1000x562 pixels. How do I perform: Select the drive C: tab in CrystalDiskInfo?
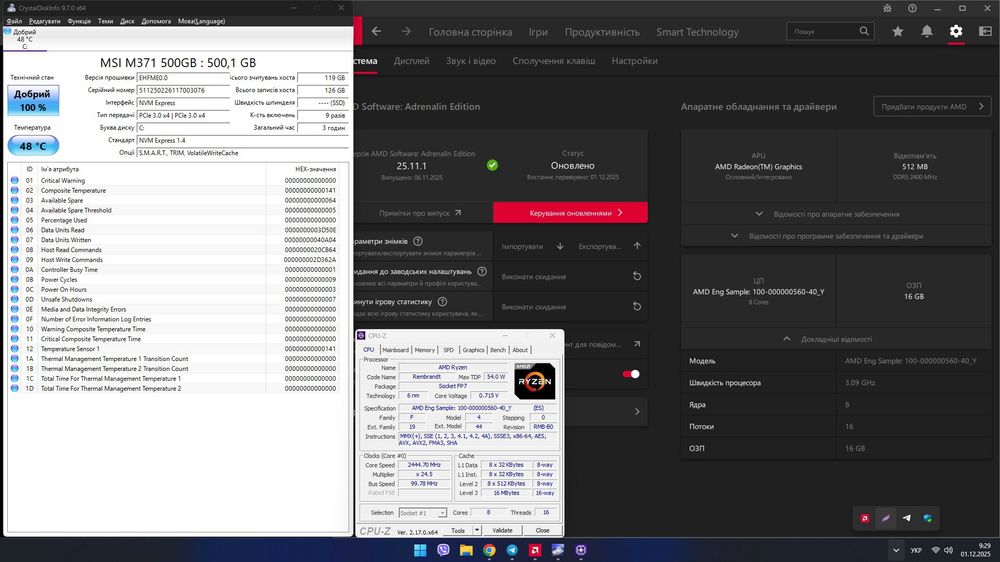tap(25, 39)
